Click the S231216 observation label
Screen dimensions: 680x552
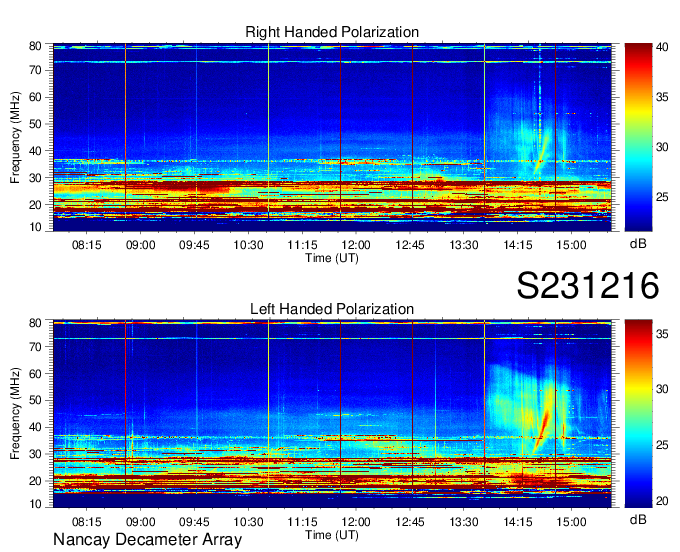point(588,286)
